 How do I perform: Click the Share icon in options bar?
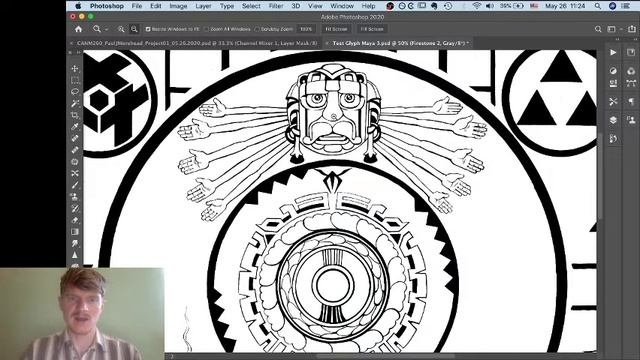(631, 29)
